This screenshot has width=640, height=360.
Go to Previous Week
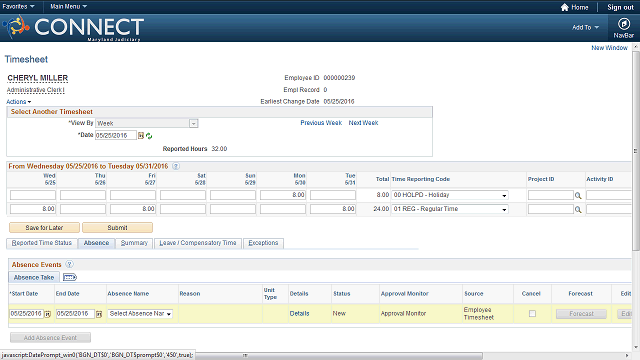321,123
